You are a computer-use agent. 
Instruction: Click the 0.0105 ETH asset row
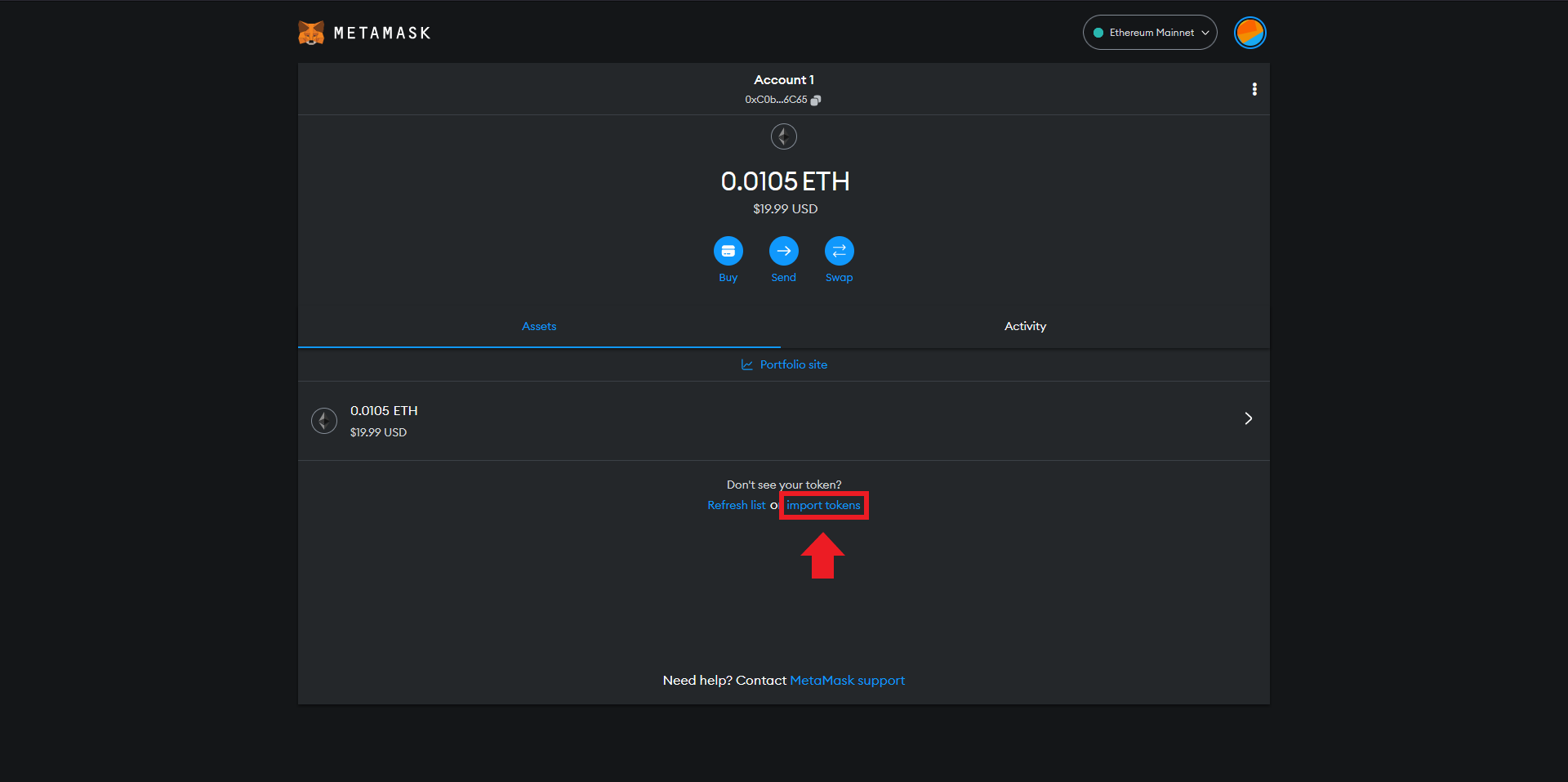coord(735,421)
